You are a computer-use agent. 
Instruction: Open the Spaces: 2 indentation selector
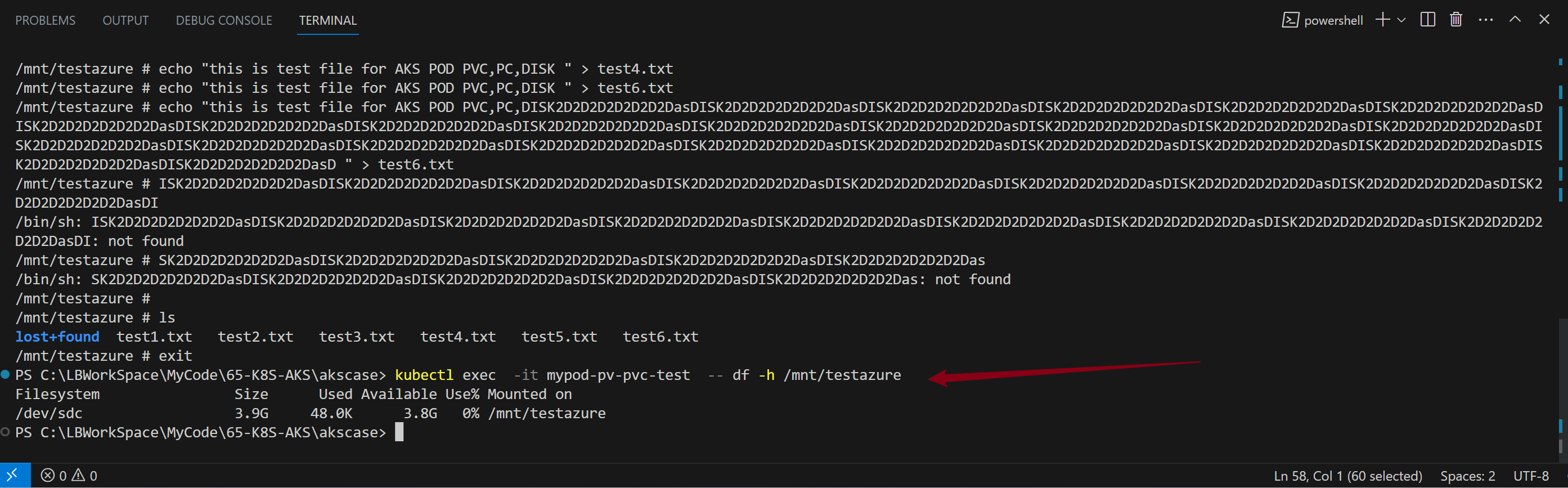[x=1467, y=476]
